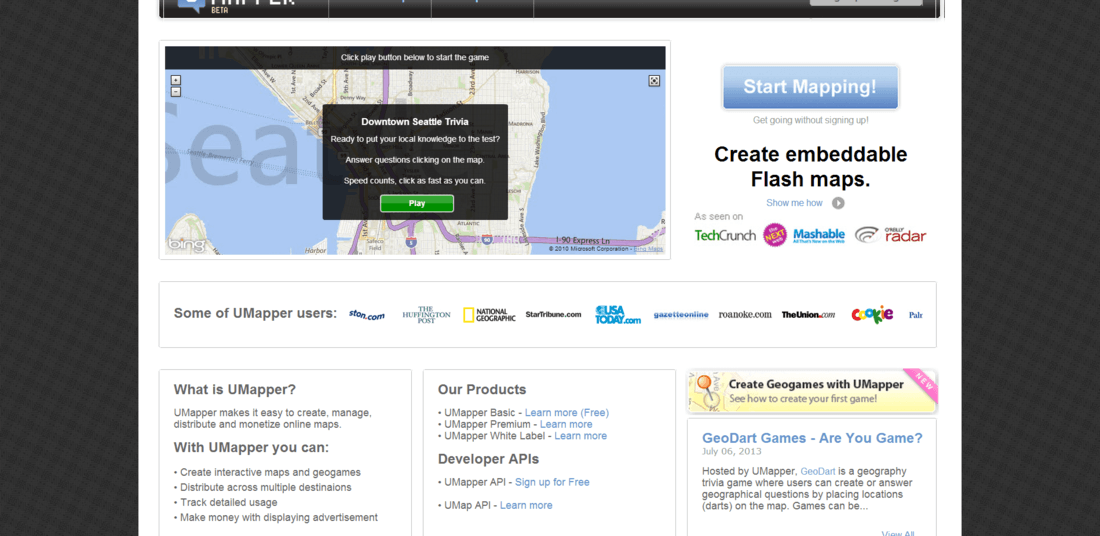
Task: Click Get going without signing up text
Action: [810, 120]
